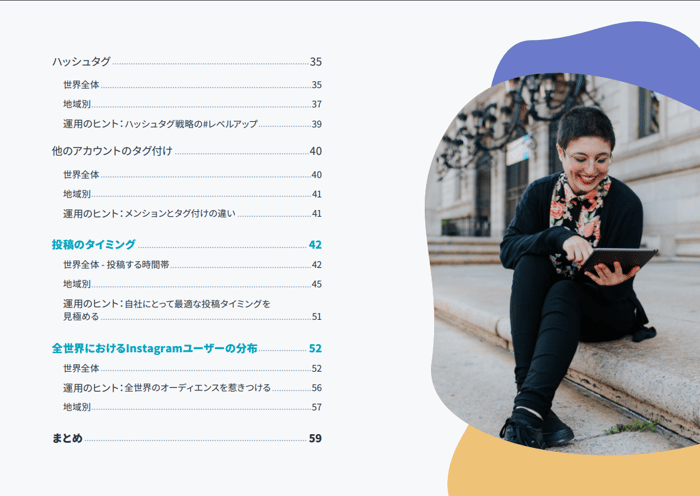
Task: Open 地域別 entry for page 57
Action: pyautogui.click(x=192, y=407)
